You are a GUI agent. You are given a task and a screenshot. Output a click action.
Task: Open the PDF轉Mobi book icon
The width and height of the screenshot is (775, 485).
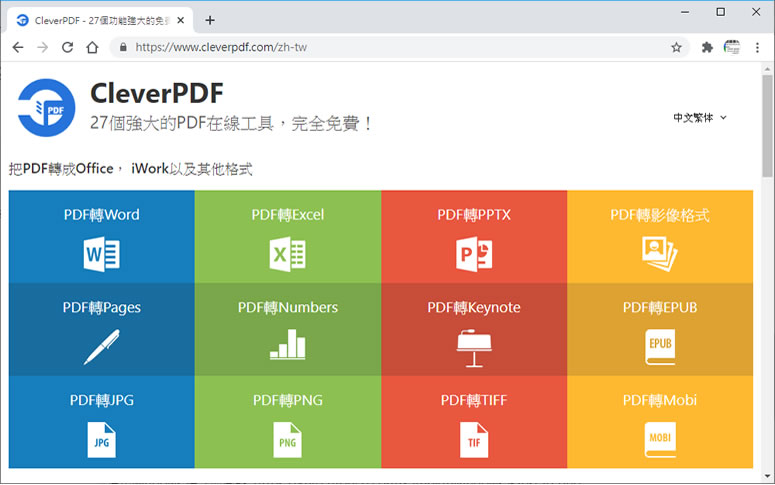[x=660, y=439]
